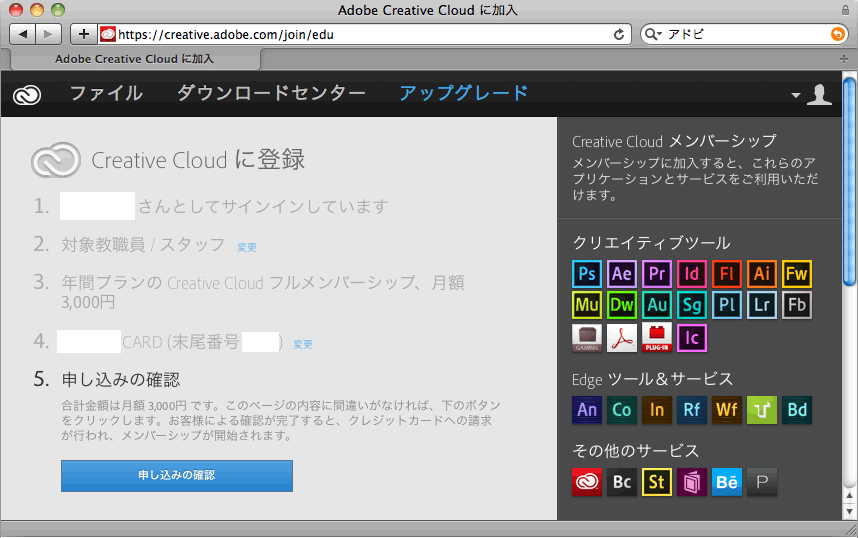
Task: Select the Muse (Mu) icon
Action: click(587, 305)
